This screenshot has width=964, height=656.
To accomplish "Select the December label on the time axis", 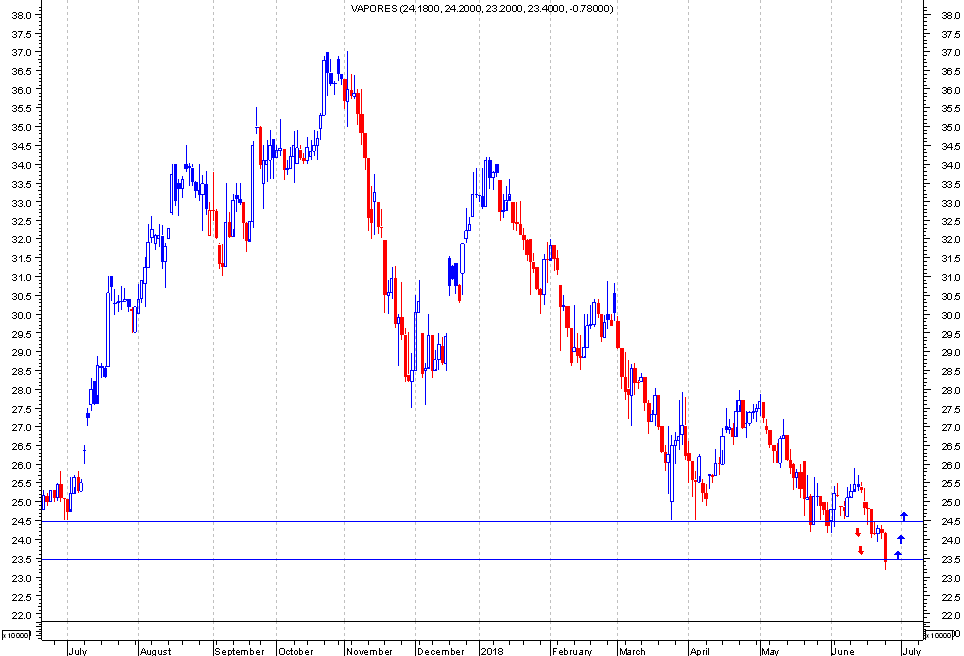I will 440,651.
